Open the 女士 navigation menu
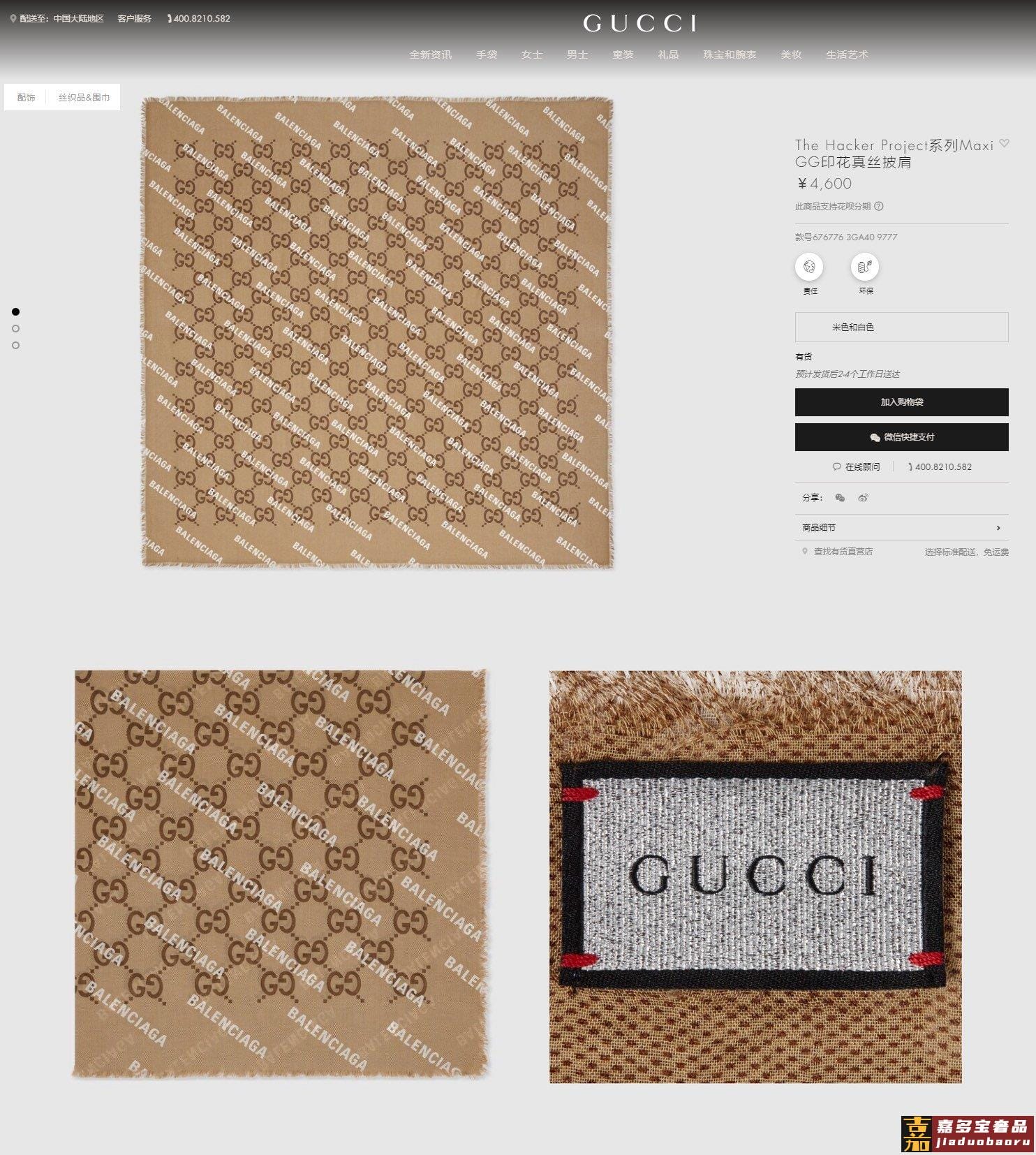Screen dimensions: 1036x1155 [x=532, y=54]
